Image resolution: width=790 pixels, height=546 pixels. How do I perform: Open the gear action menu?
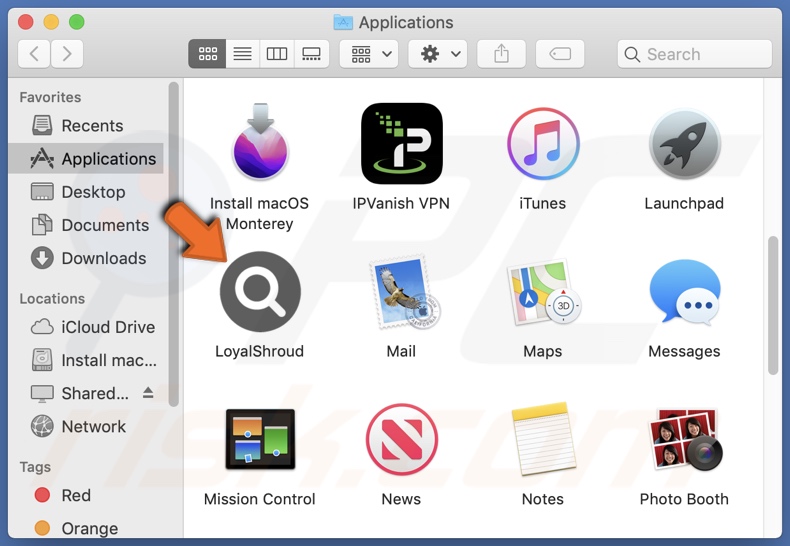[x=438, y=53]
